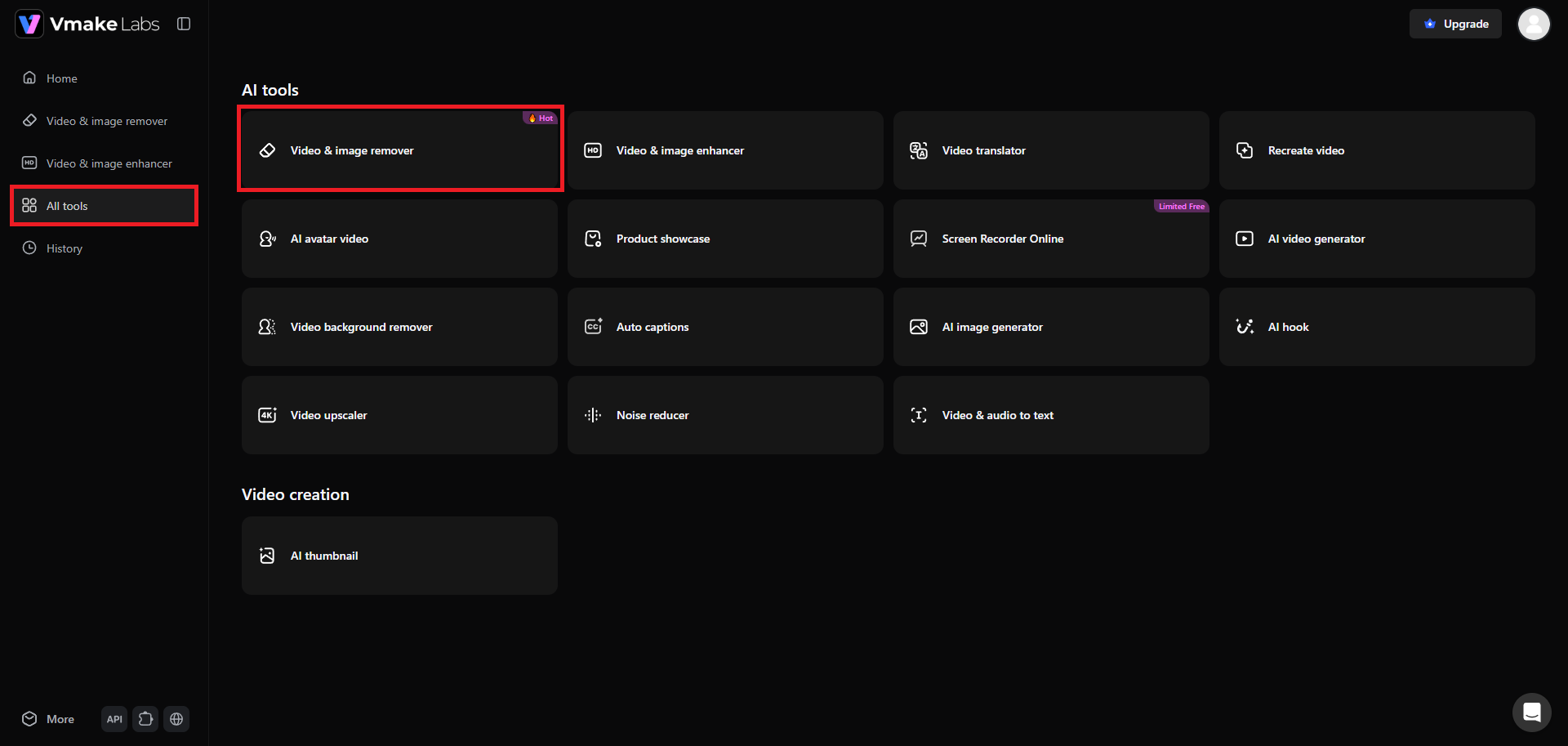Click the HD icon in enhancer card
Viewport: 1568px width, 746px height.
[593, 150]
